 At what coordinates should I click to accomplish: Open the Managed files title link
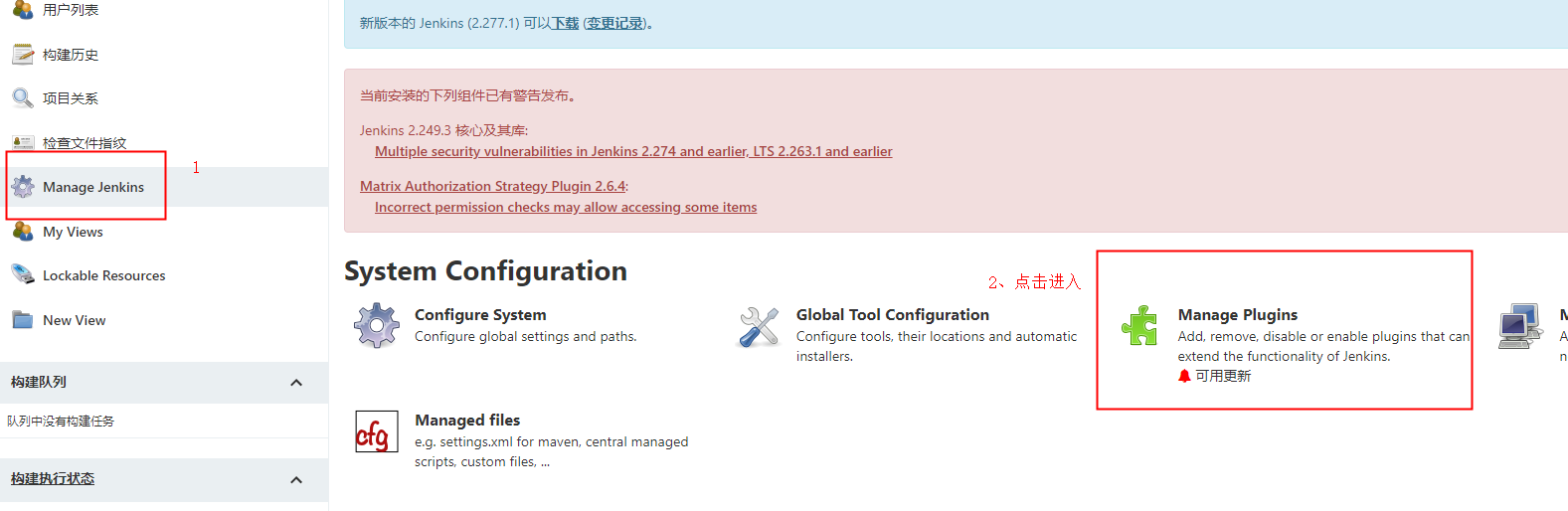coord(467,420)
